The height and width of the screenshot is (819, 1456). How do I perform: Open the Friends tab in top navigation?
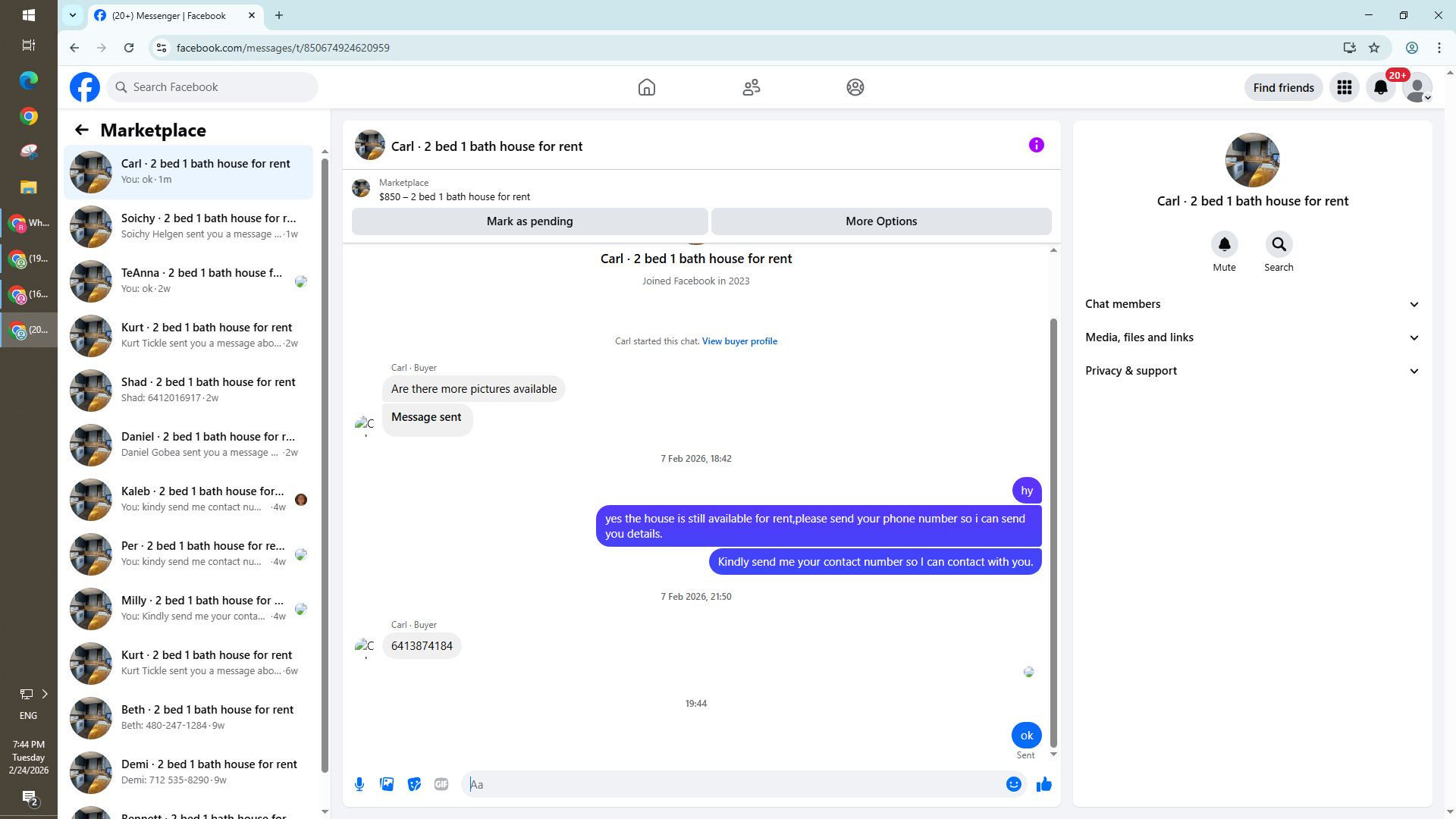pyautogui.click(x=751, y=87)
